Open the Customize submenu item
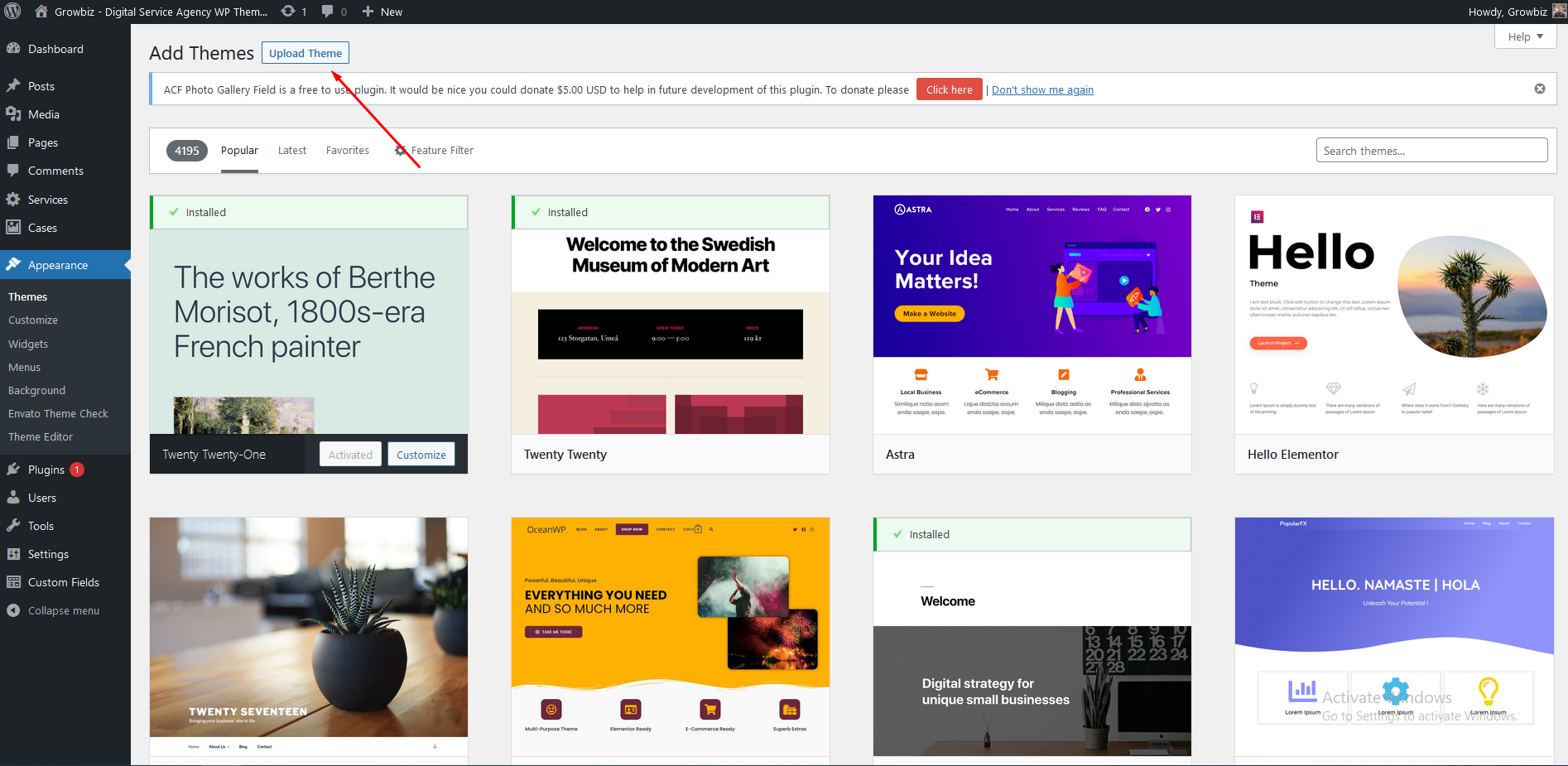This screenshot has width=1568, height=766. (33, 320)
